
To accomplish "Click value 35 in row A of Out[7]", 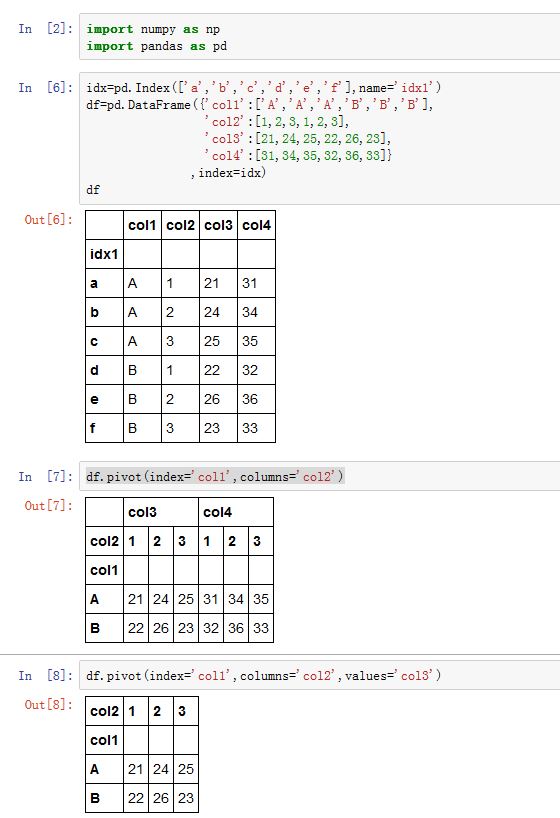I will pyautogui.click(x=261, y=599).
